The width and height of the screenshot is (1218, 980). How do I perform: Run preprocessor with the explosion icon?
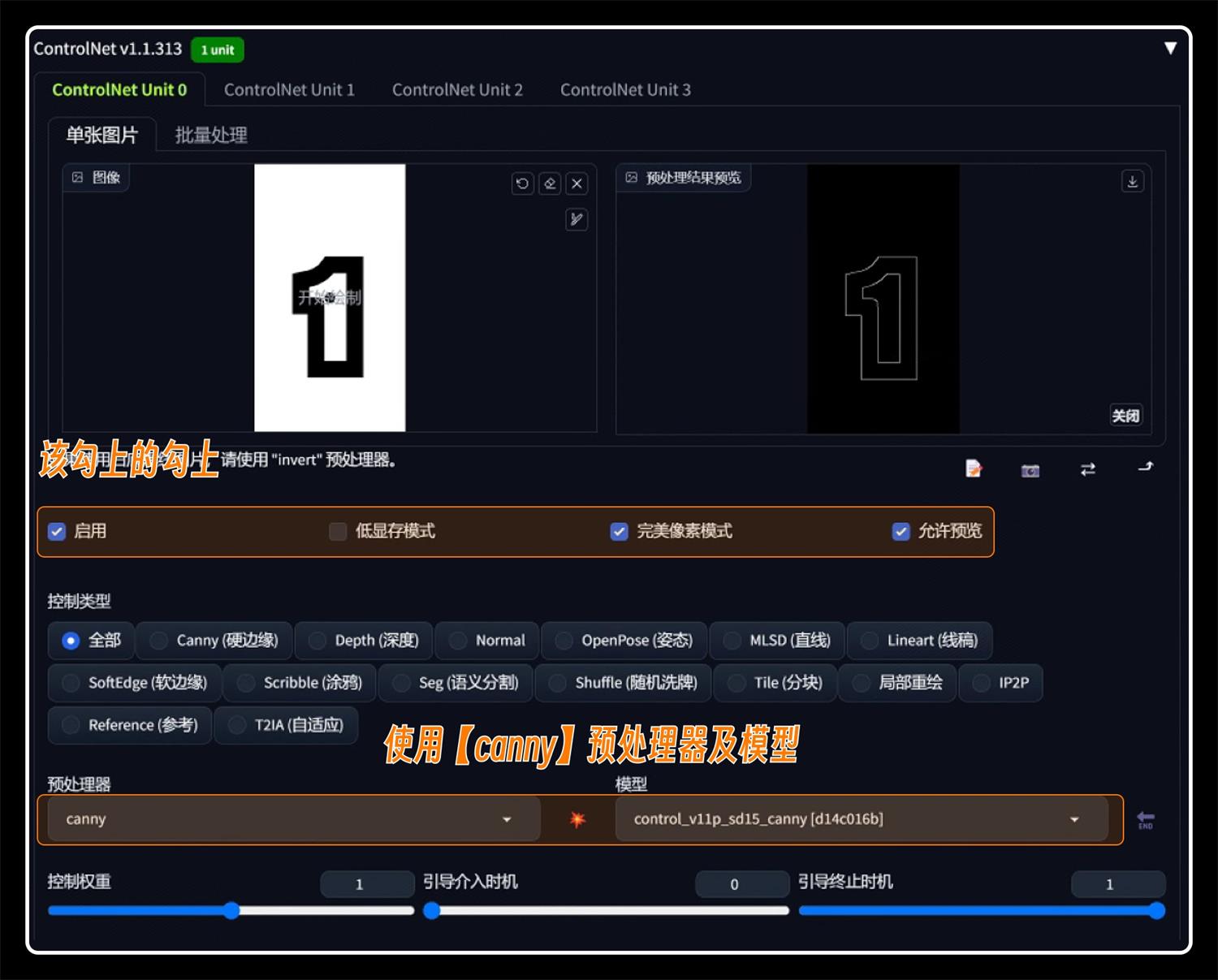point(577,819)
